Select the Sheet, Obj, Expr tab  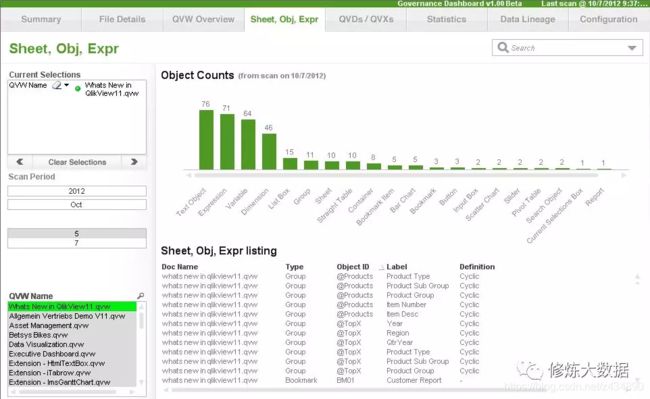point(284,19)
